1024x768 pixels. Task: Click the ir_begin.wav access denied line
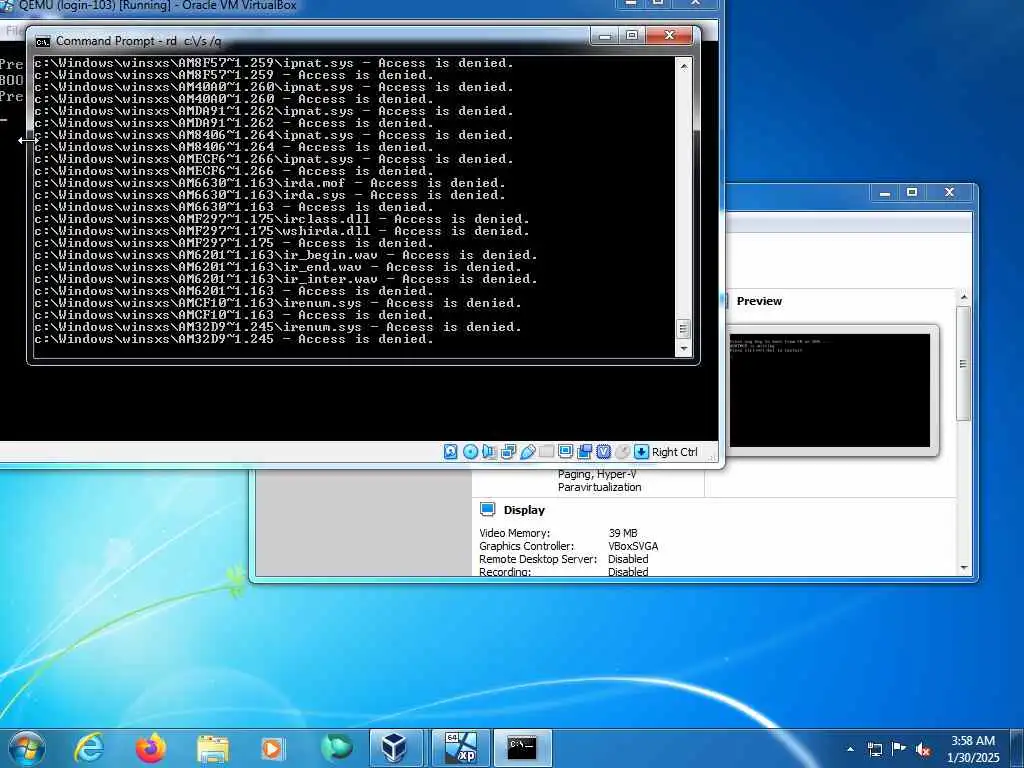(286, 255)
